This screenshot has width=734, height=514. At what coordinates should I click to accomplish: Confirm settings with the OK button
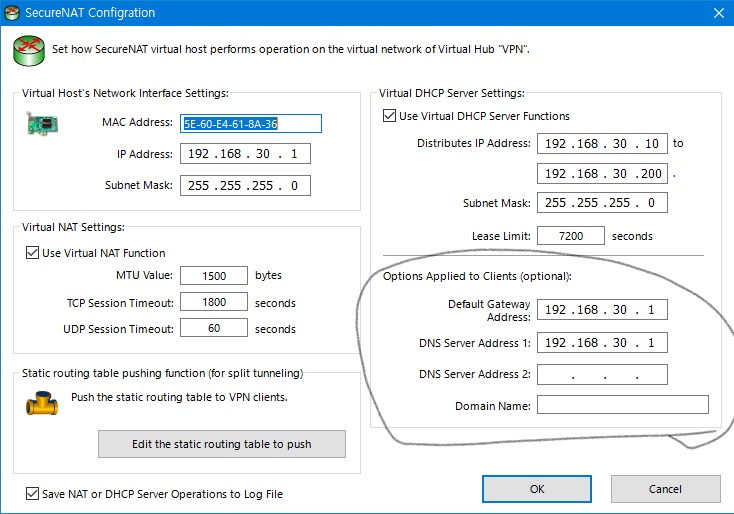point(537,489)
